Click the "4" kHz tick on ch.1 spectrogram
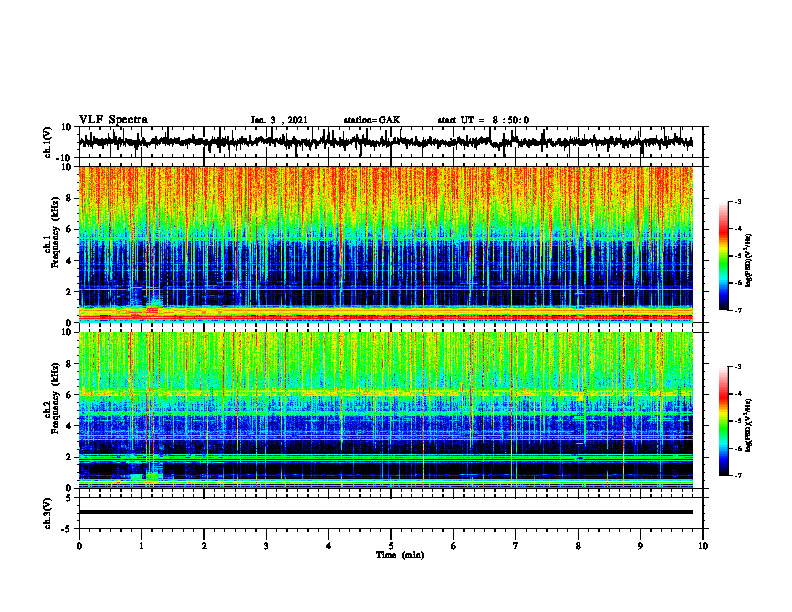792x612 pixels. click(x=69, y=261)
